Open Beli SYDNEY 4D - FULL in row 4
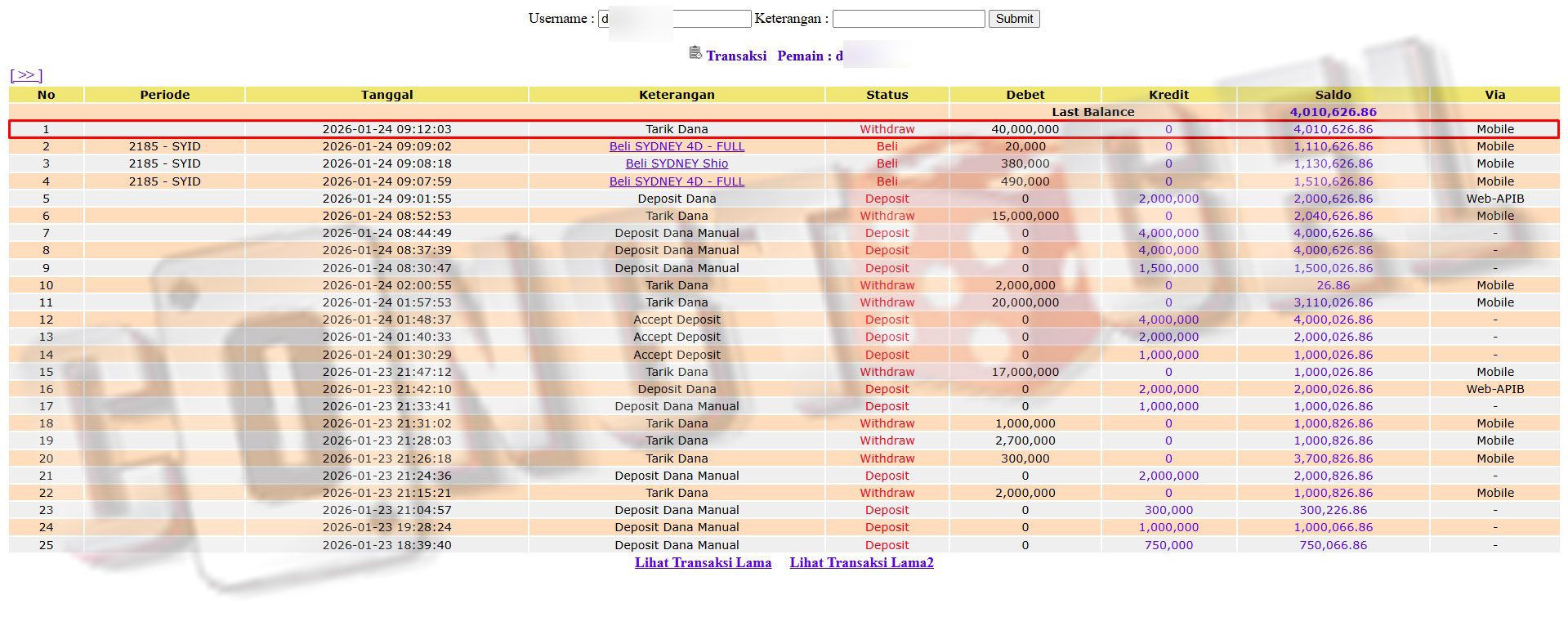Screen dimensions: 1568x635 [x=677, y=181]
